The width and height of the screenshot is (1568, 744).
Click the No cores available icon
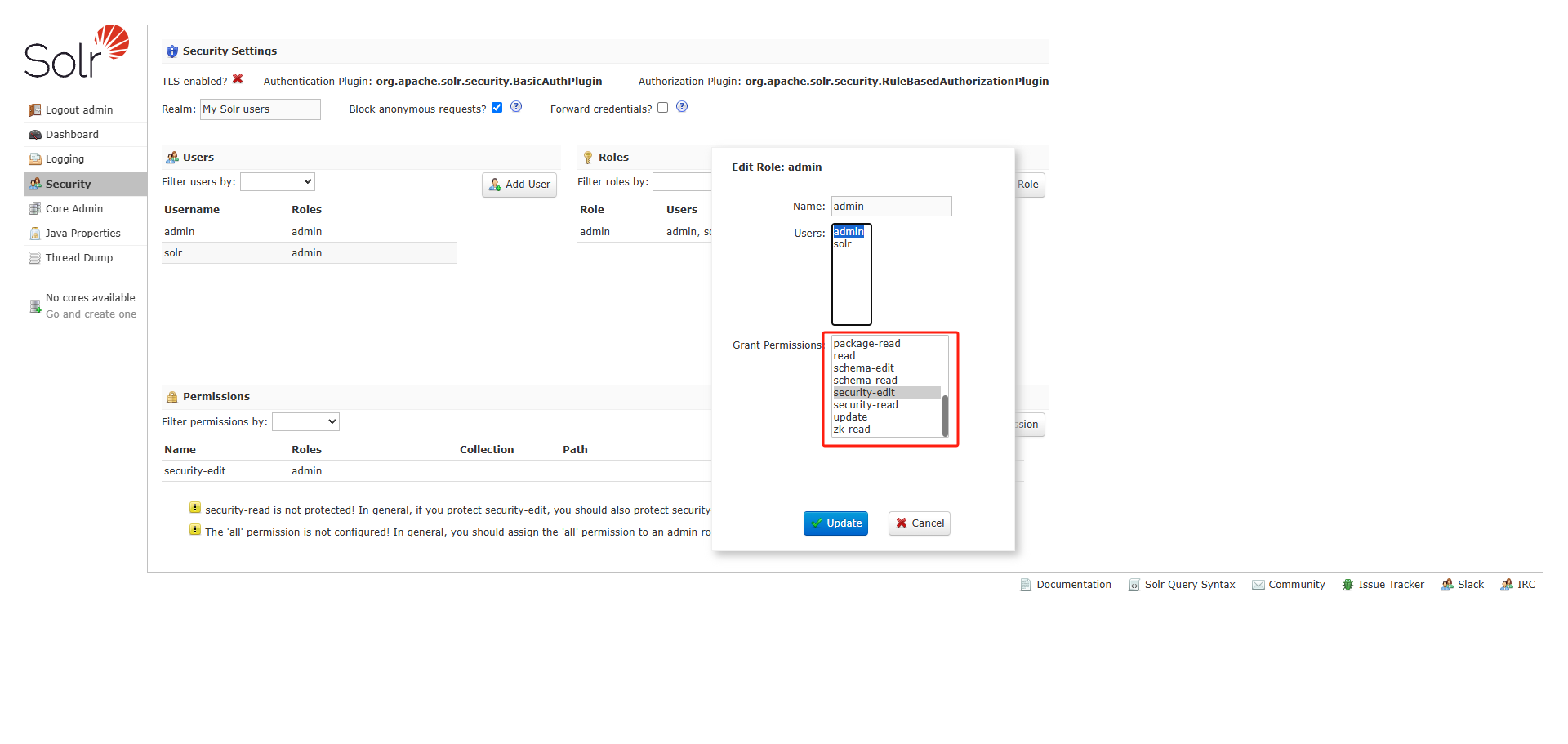35,306
